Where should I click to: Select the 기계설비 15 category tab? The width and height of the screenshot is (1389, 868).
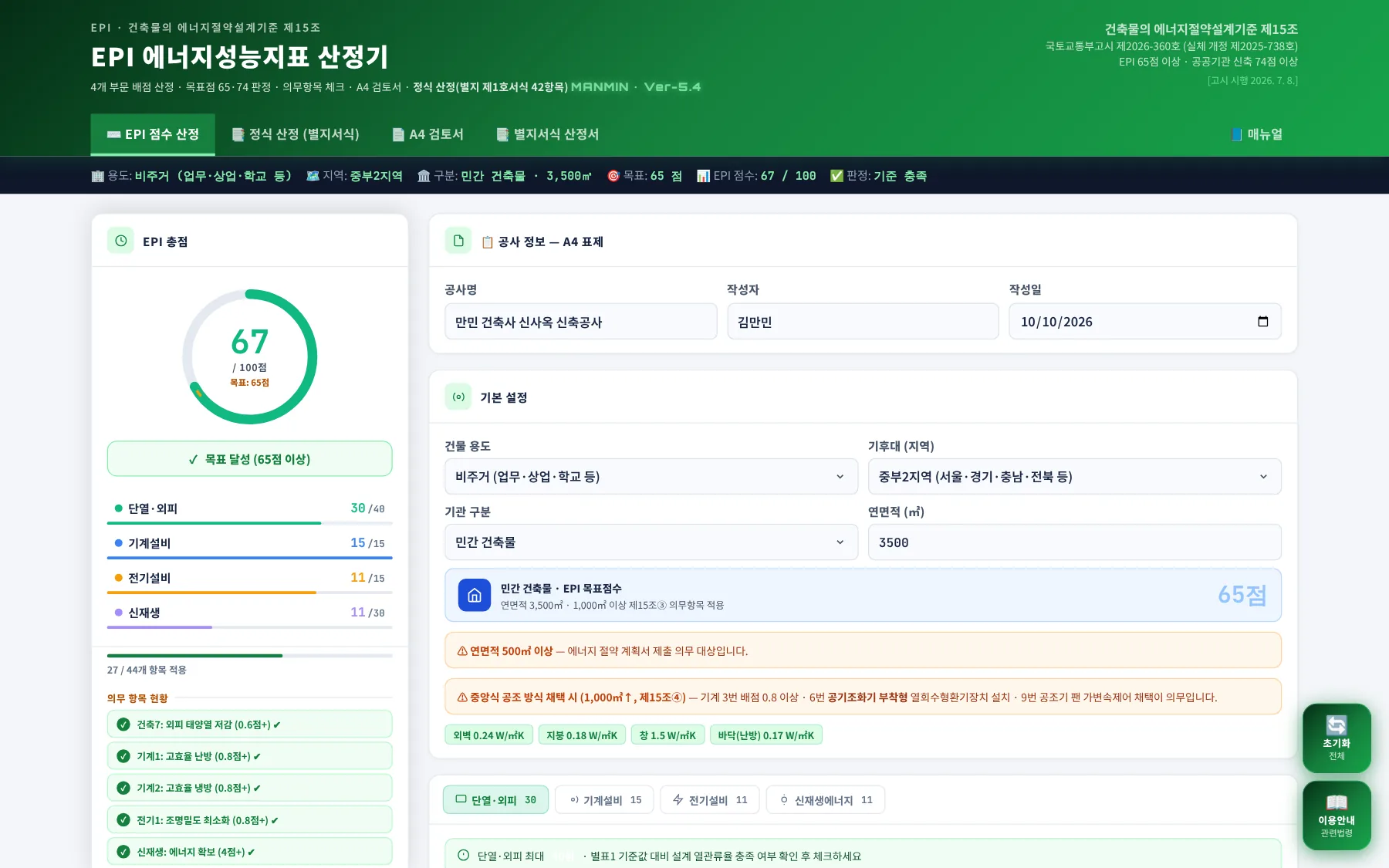click(604, 800)
